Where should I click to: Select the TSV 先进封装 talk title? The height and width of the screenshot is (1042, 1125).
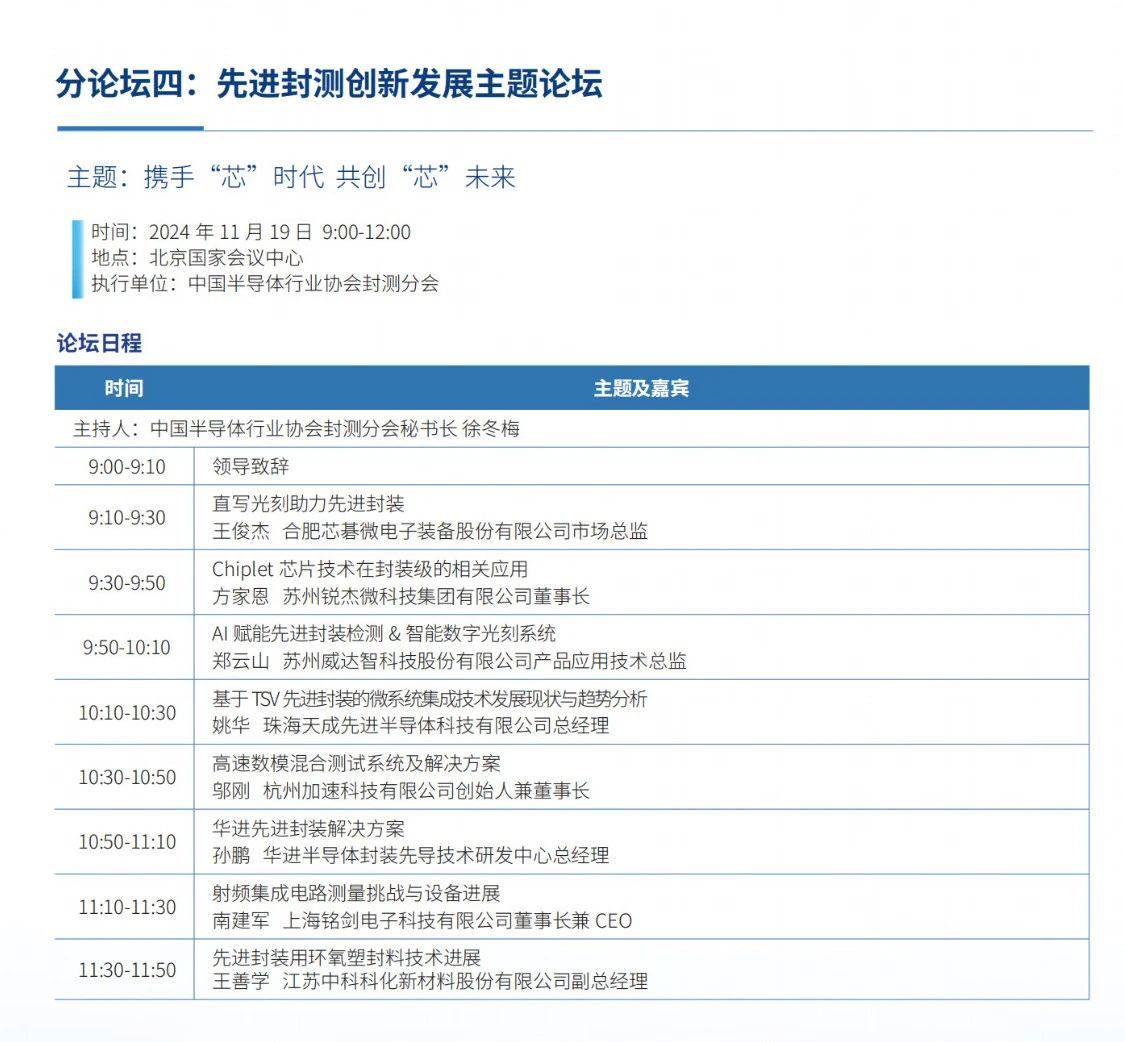pyautogui.click(x=429, y=699)
